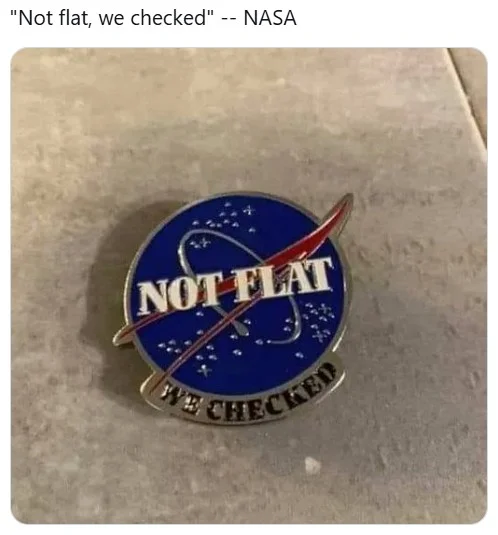Click the word CHECKED on the banner
This screenshot has width=498, height=535.
(x=271, y=397)
